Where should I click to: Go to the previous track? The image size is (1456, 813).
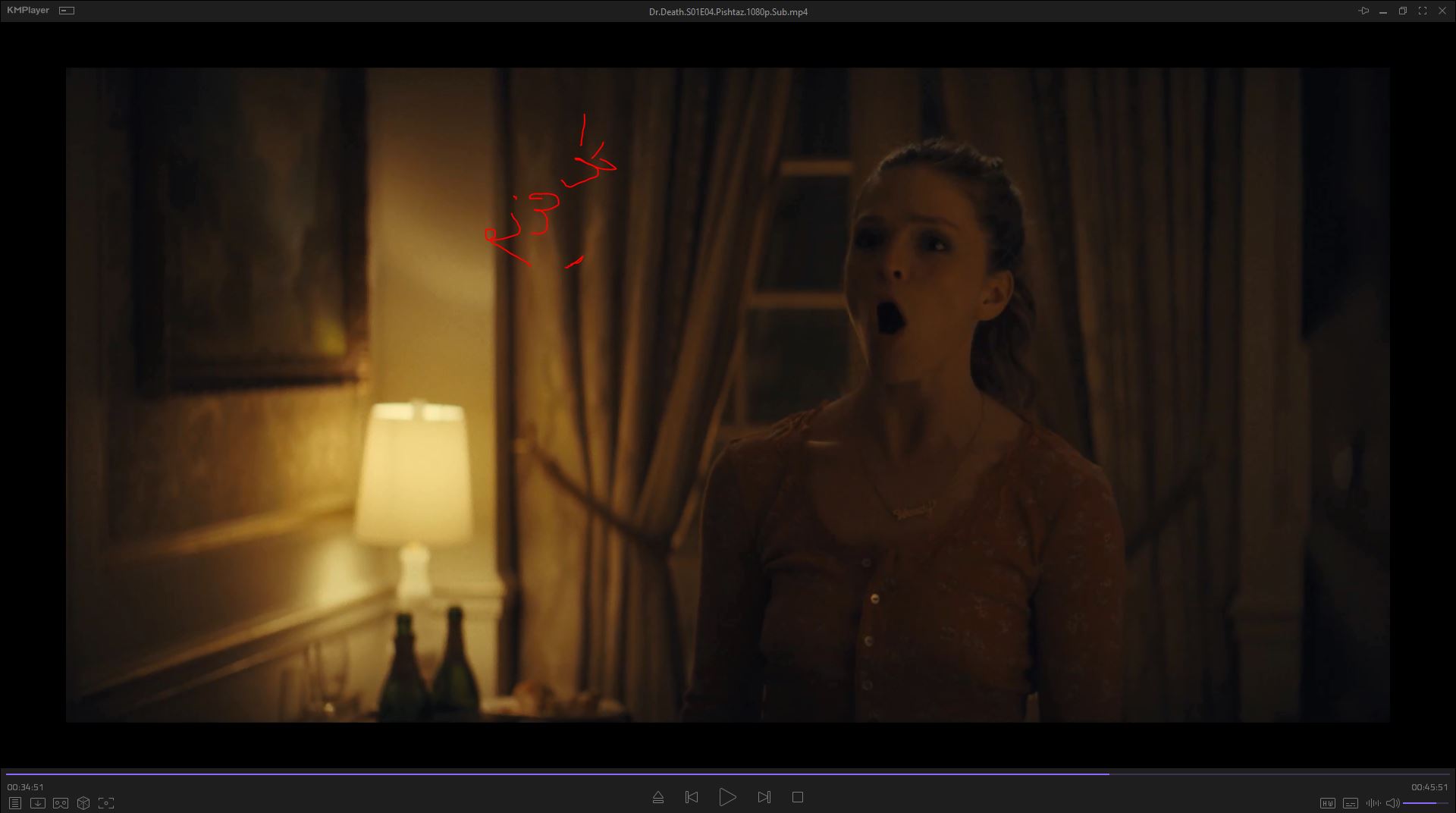click(692, 797)
